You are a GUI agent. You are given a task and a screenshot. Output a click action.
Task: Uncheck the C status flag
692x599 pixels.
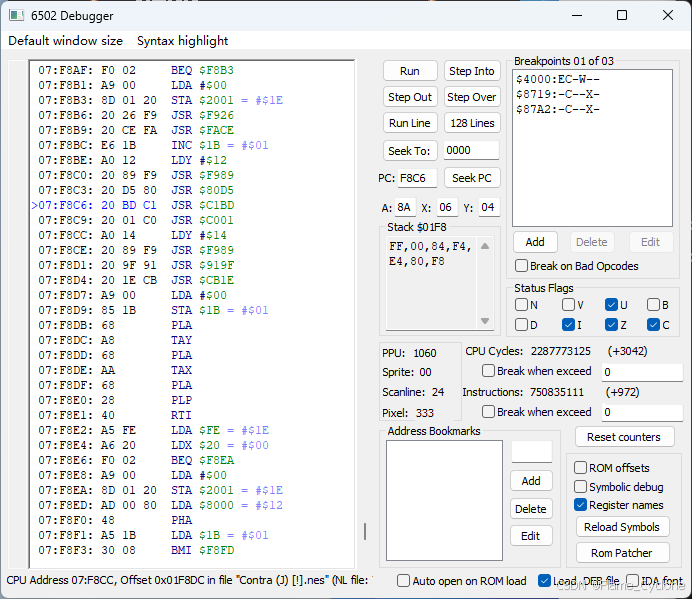[653, 325]
